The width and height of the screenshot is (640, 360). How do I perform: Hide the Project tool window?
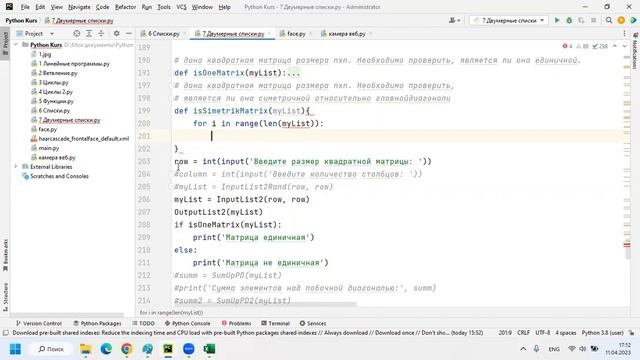129,33
